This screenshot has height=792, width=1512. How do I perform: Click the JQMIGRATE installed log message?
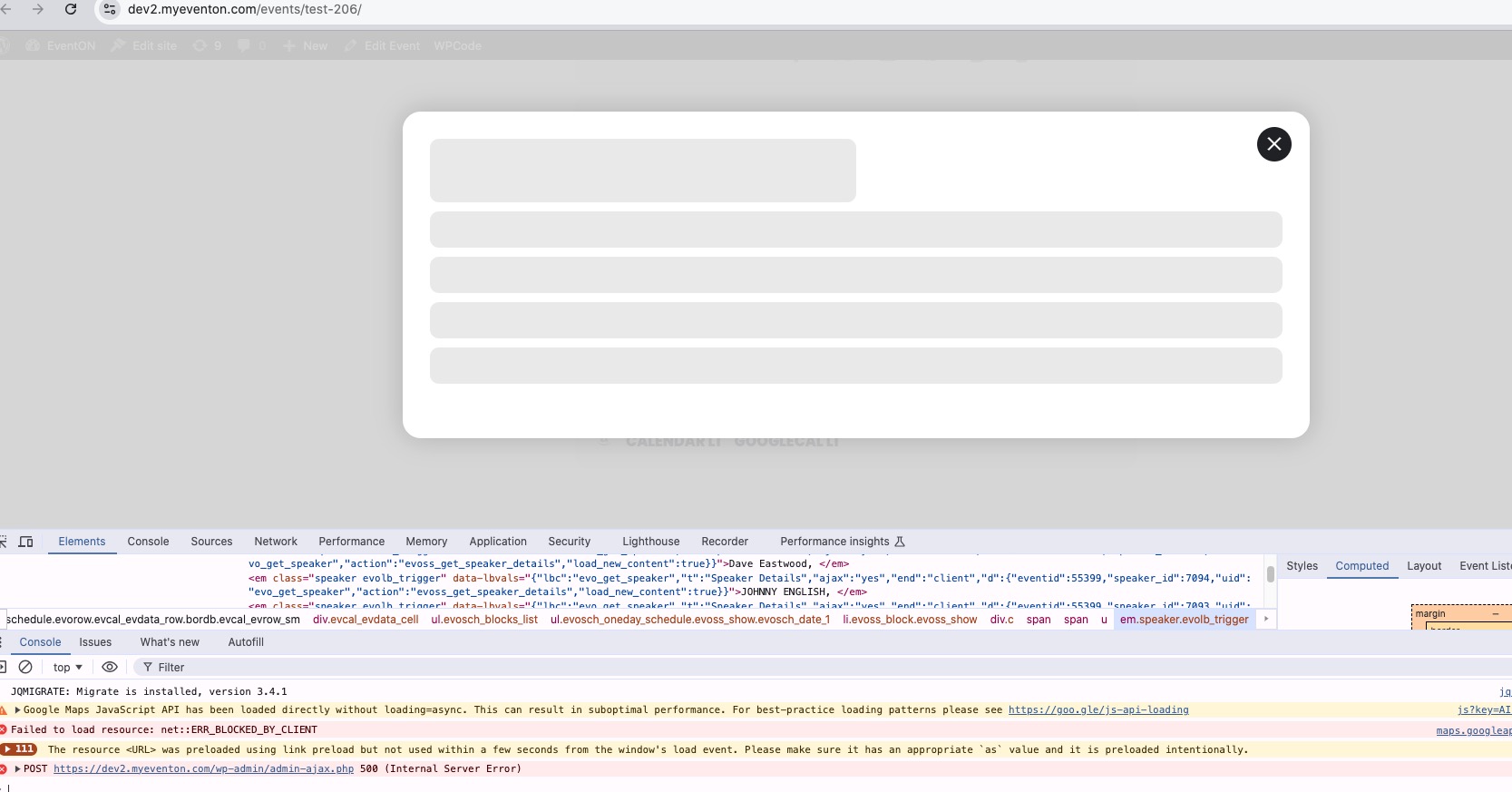pos(149,691)
